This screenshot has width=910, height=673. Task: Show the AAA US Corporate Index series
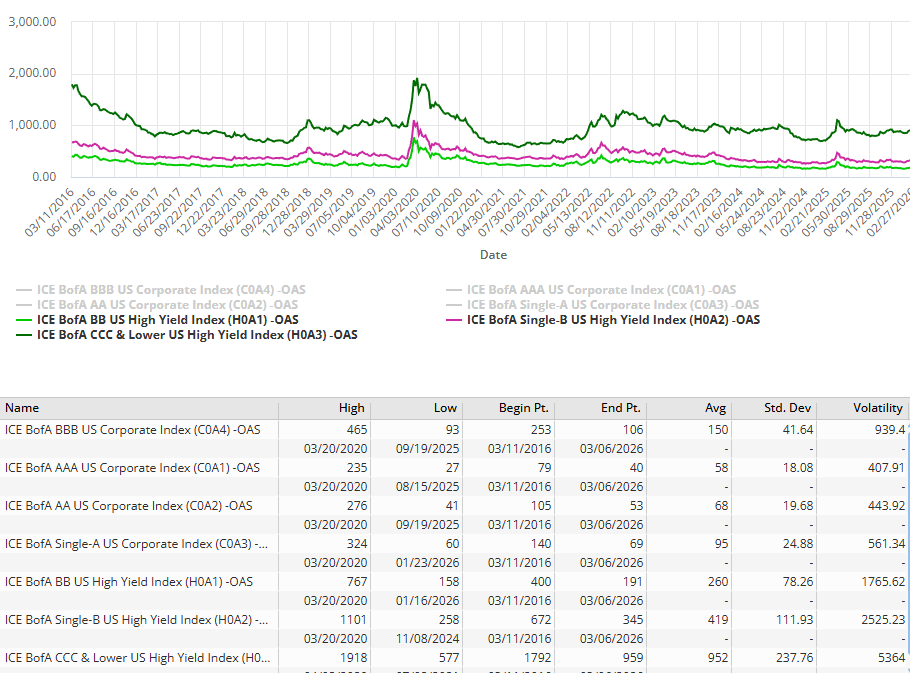pyautogui.click(x=598, y=289)
